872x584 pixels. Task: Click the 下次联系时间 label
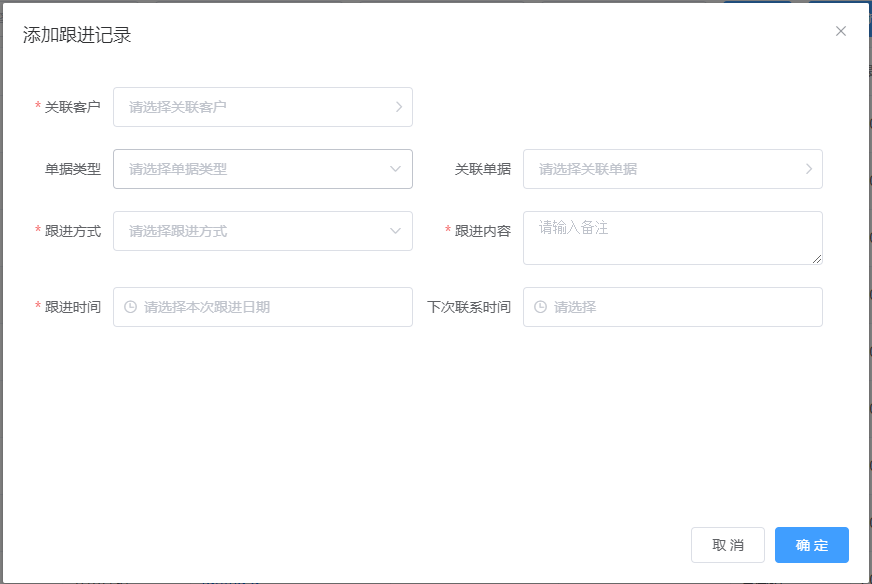469,307
